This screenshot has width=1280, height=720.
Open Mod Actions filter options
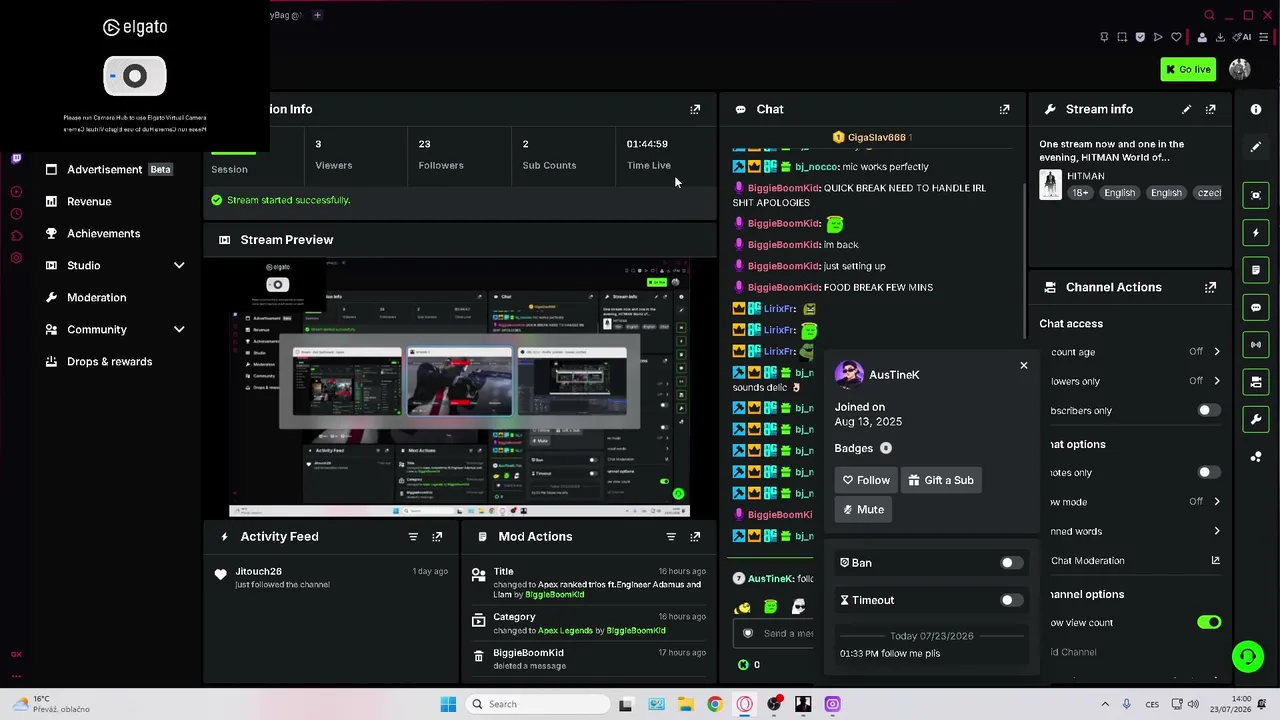[671, 537]
